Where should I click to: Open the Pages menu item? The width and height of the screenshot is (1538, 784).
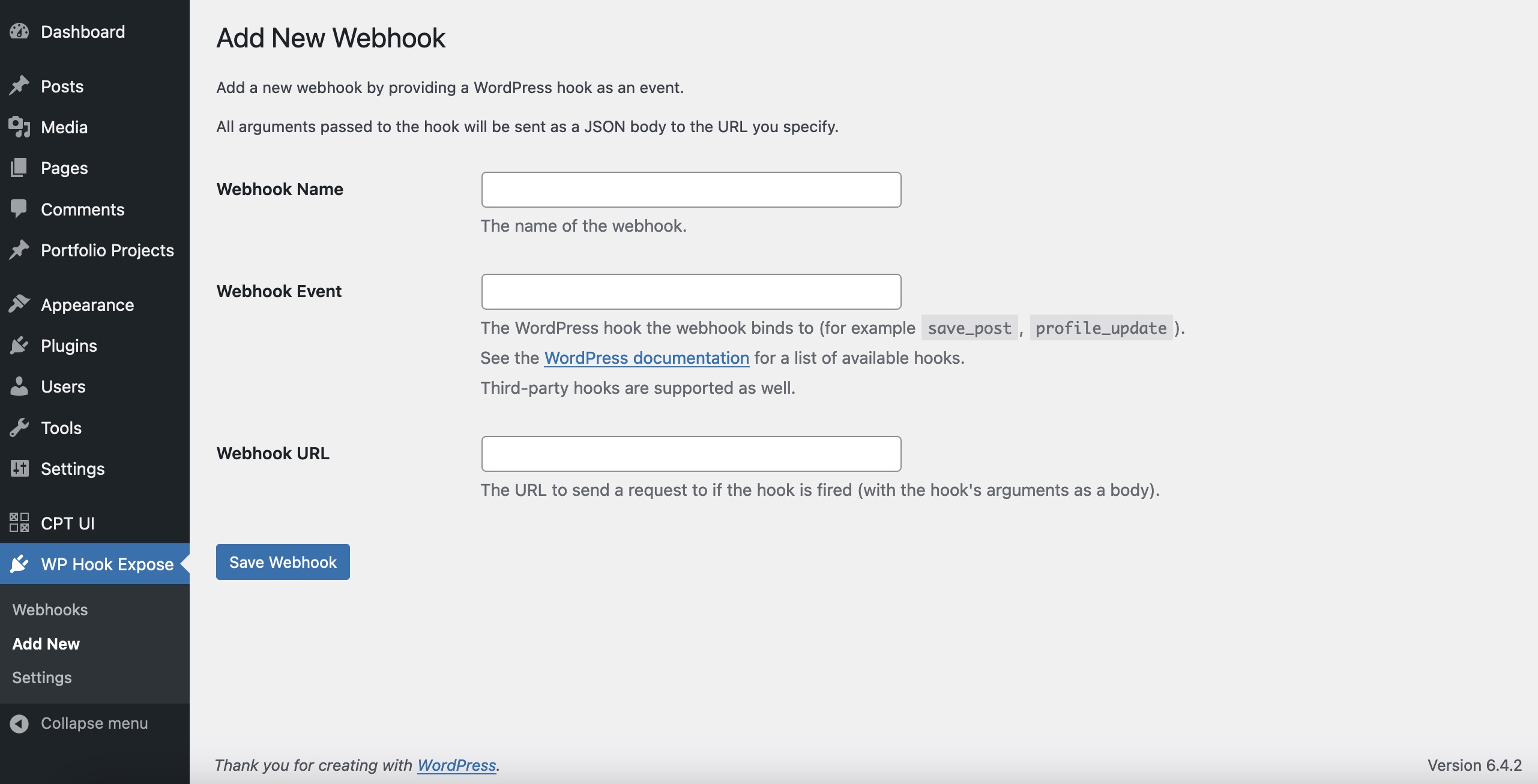point(95,167)
